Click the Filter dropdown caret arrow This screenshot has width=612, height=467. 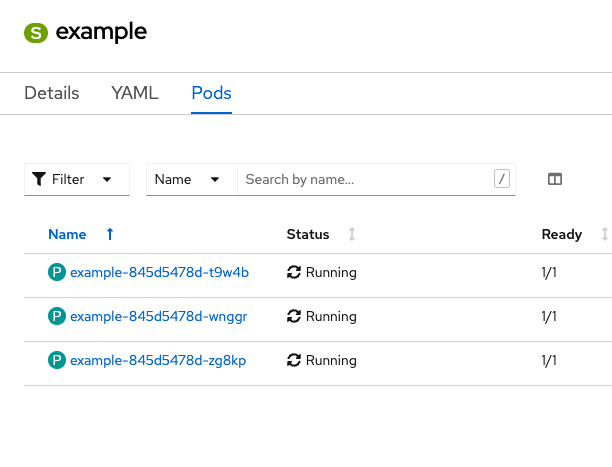(x=107, y=180)
